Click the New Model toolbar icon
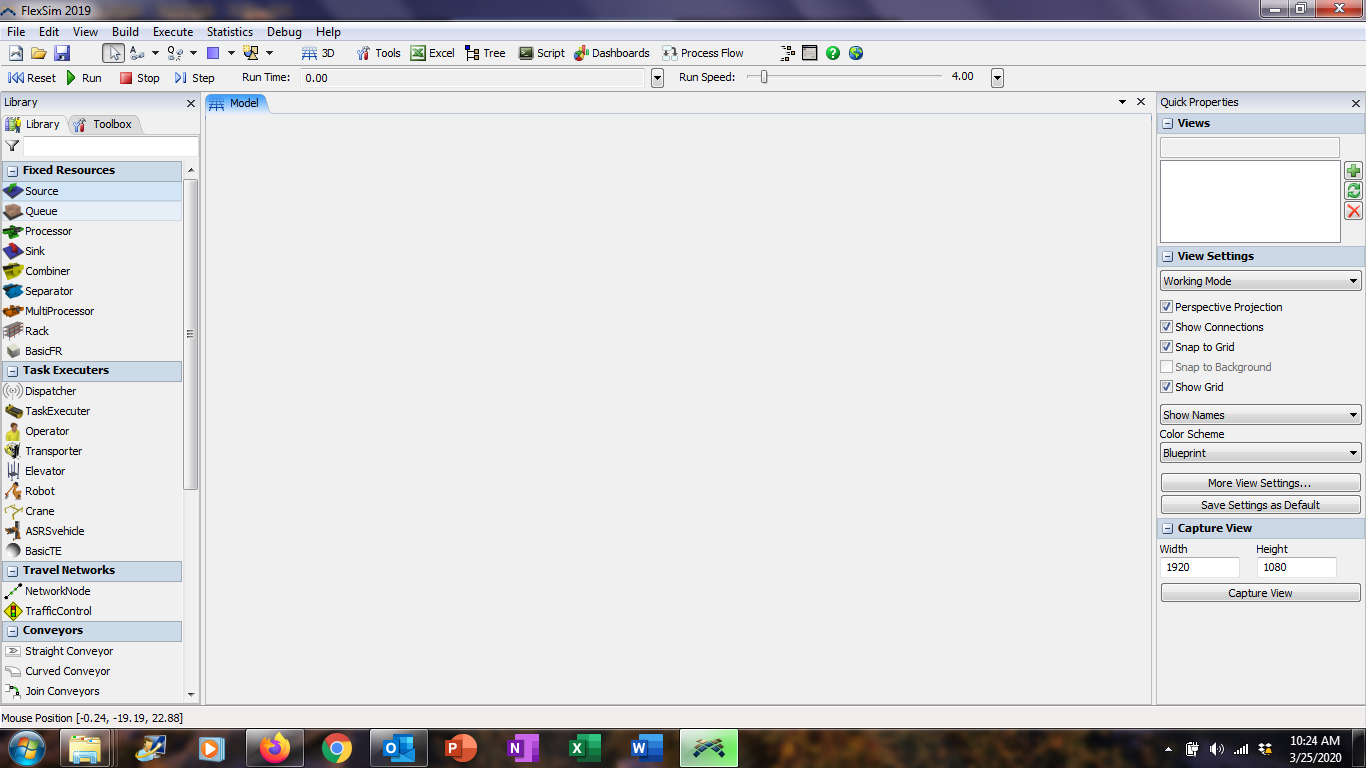The width and height of the screenshot is (1366, 768). [x=16, y=53]
